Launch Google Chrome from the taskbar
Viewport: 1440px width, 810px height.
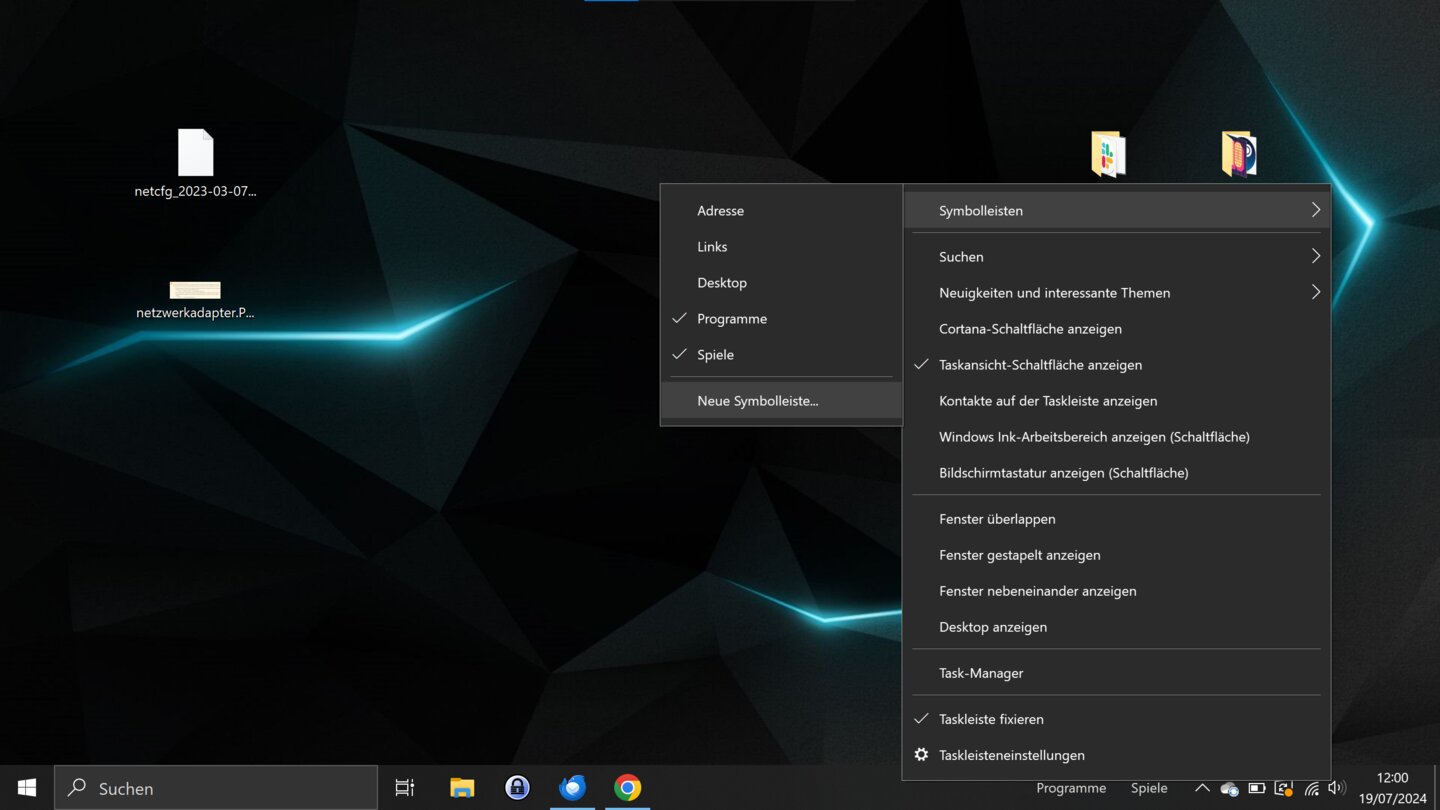[x=627, y=788]
